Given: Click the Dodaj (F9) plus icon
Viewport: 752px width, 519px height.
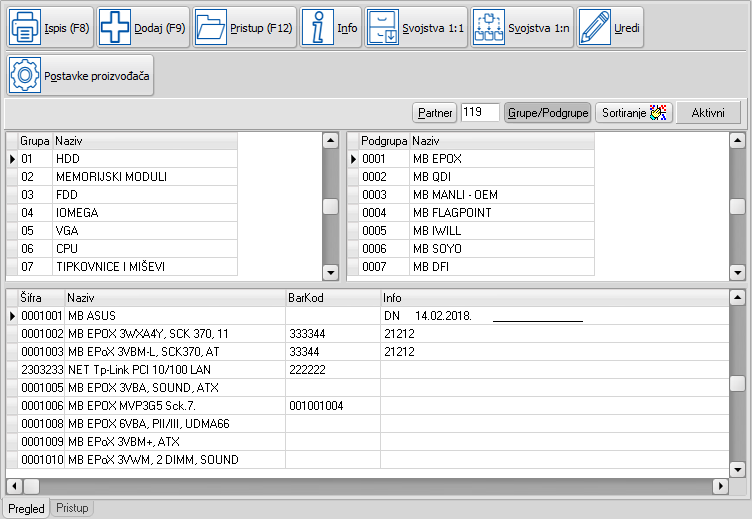Looking at the screenshot, I should (x=115, y=27).
